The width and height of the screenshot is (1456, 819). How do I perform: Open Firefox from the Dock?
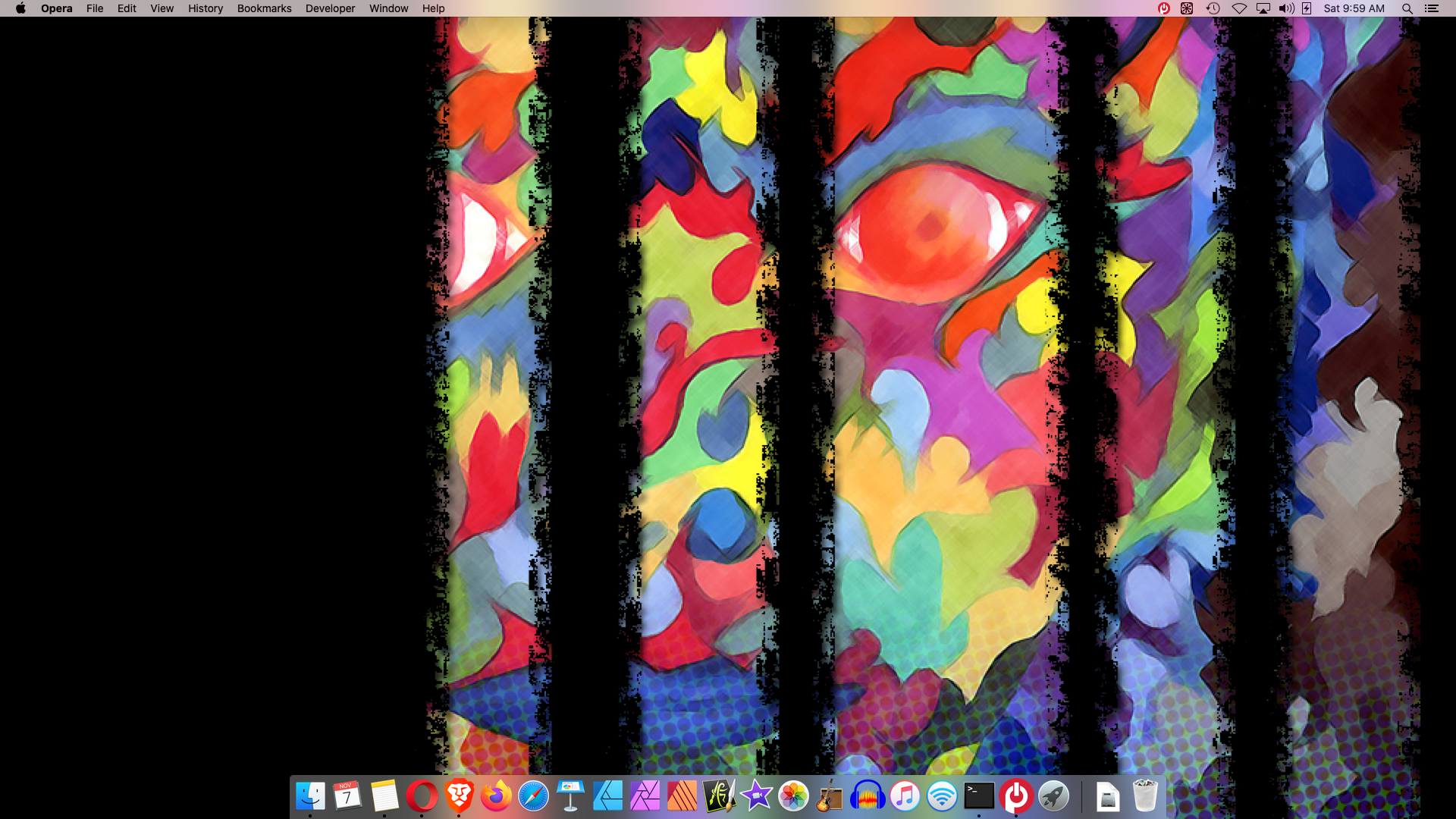[496, 796]
